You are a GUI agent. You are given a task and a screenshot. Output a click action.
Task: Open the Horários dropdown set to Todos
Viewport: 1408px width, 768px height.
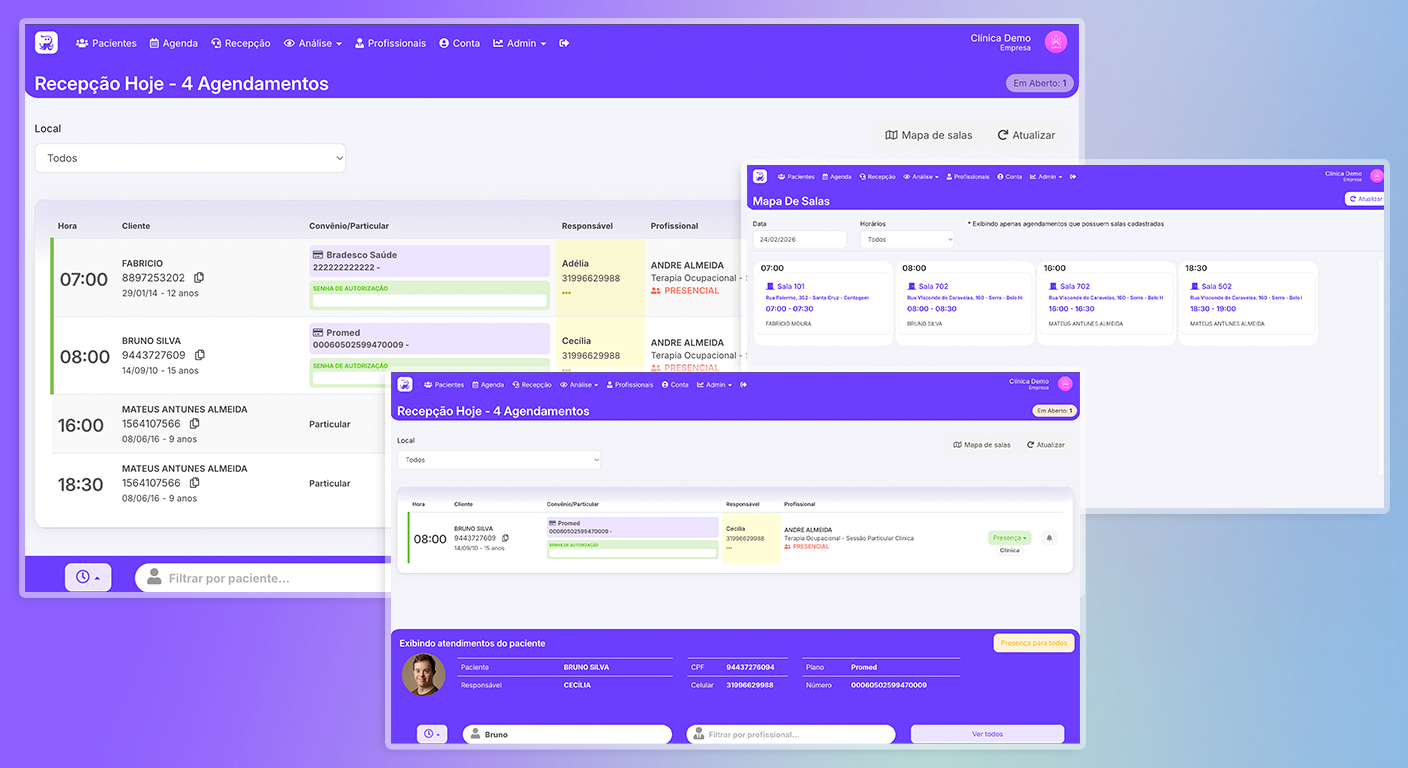(906, 240)
